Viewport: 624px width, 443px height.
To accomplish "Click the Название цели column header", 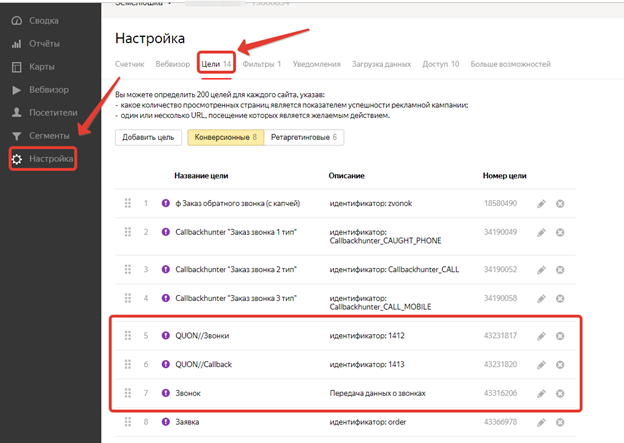I will coord(201,176).
